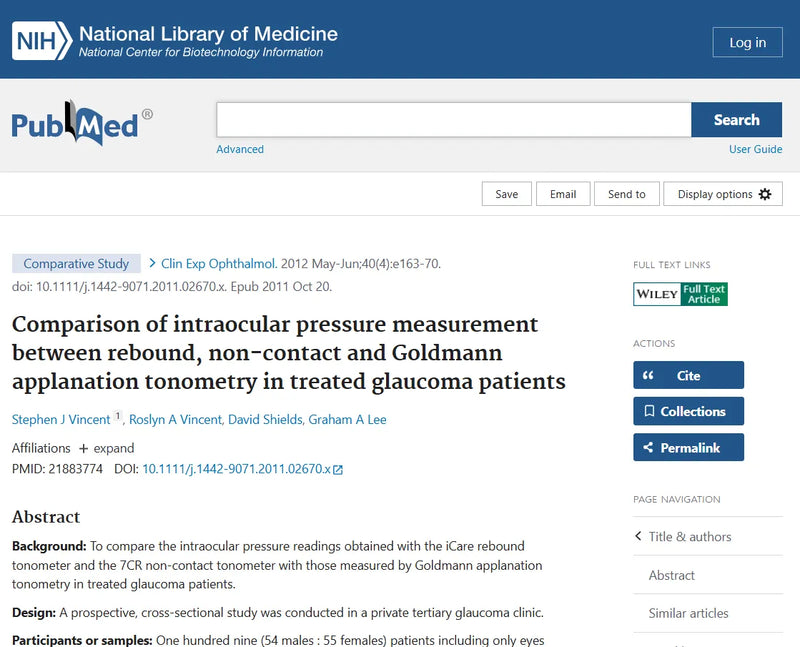Click the plus icon next to expand
This screenshot has width=800, height=647.
83,449
